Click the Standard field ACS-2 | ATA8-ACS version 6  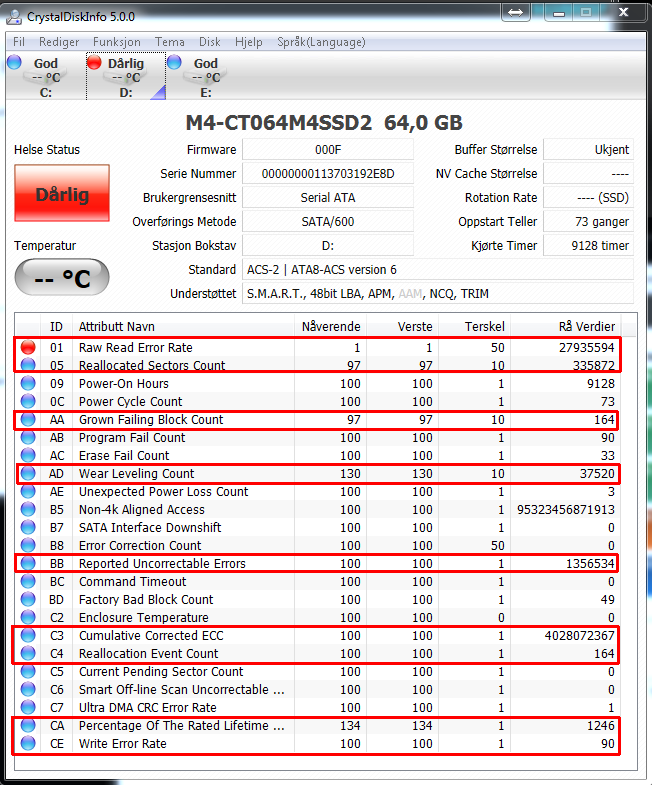point(438,270)
